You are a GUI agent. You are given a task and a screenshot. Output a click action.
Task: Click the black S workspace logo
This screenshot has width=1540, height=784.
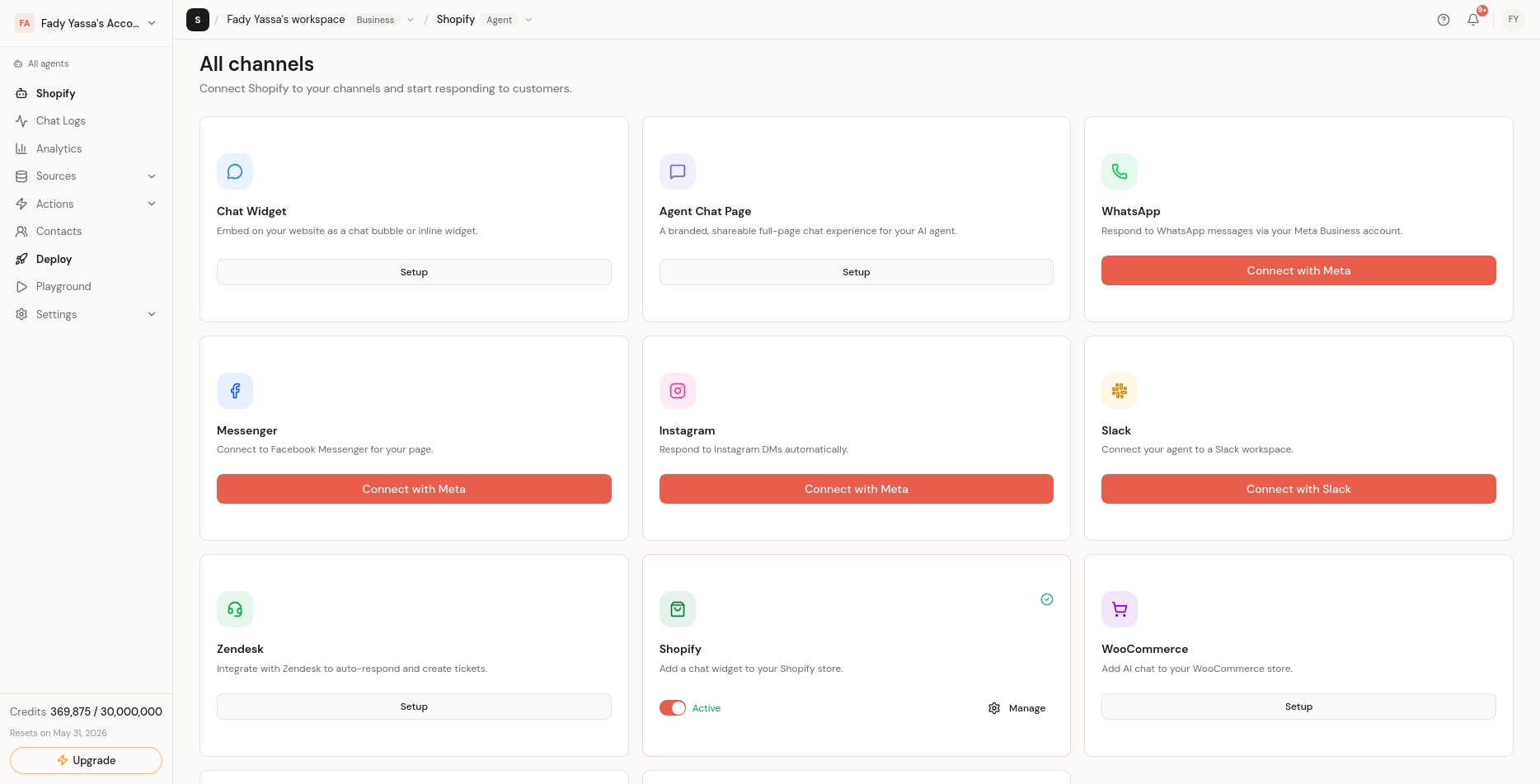198,20
